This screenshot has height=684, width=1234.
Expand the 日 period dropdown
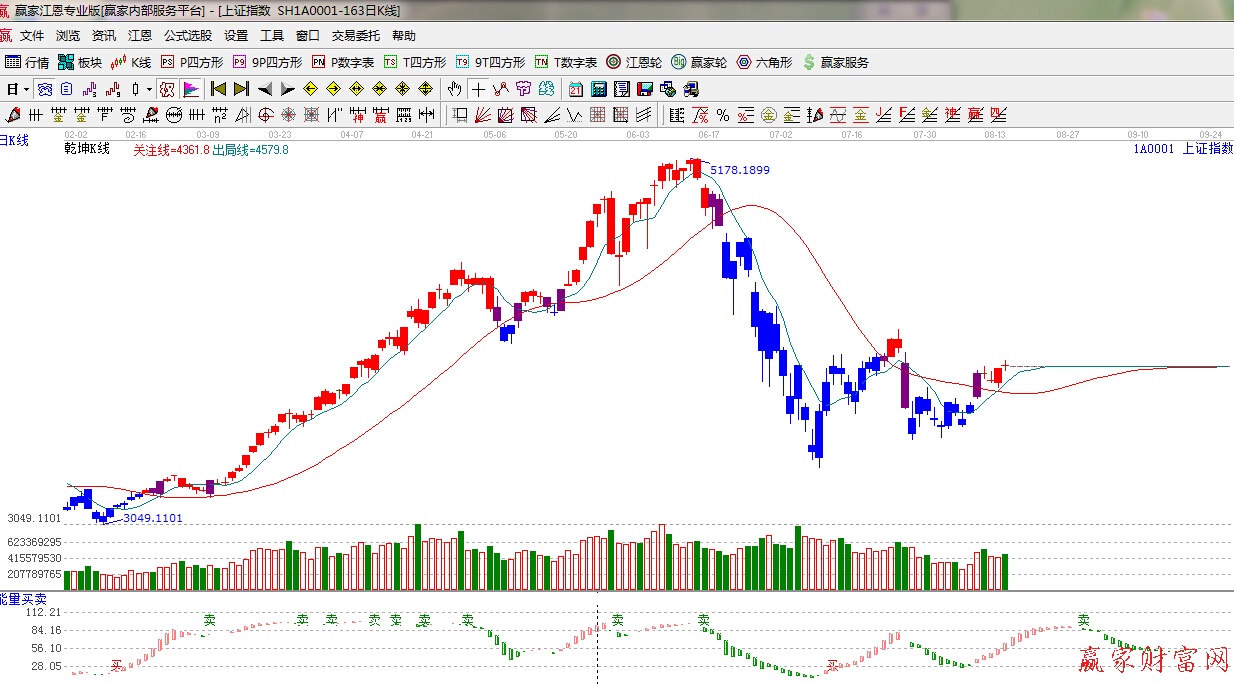click(17, 89)
